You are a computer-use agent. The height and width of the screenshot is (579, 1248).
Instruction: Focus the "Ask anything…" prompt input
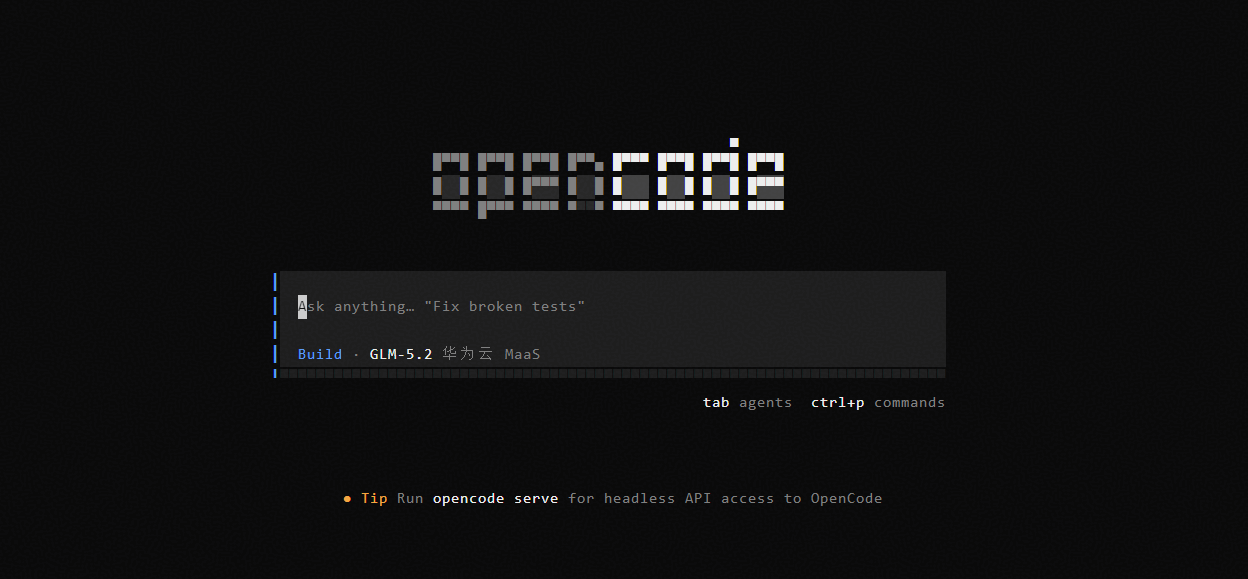point(612,306)
